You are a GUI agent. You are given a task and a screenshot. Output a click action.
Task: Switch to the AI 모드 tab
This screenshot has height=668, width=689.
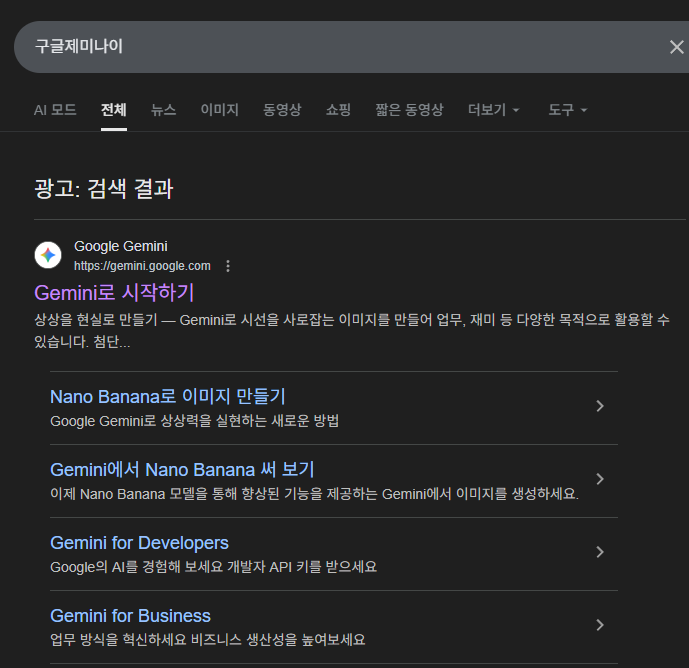pos(55,109)
